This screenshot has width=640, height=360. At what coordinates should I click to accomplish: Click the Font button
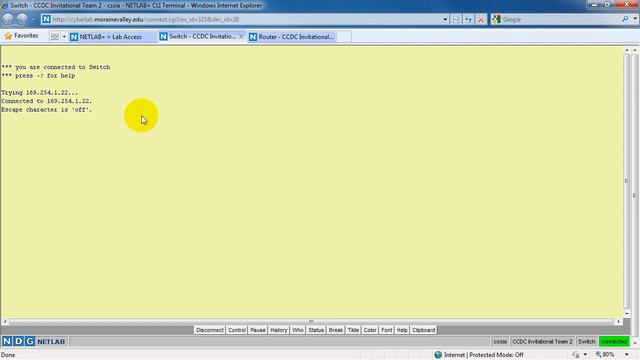(387, 330)
